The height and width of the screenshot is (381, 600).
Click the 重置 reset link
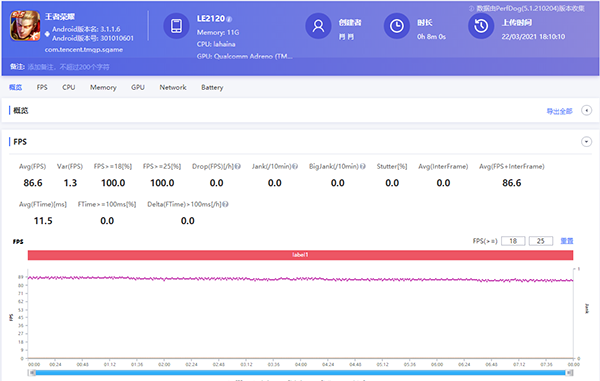(x=567, y=241)
